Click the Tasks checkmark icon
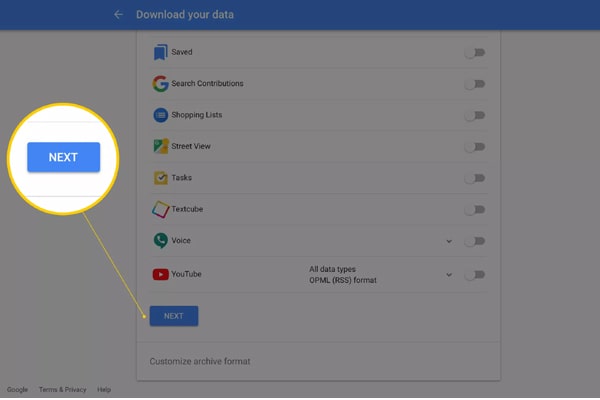Viewport: 600px width, 400px height. (x=161, y=178)
